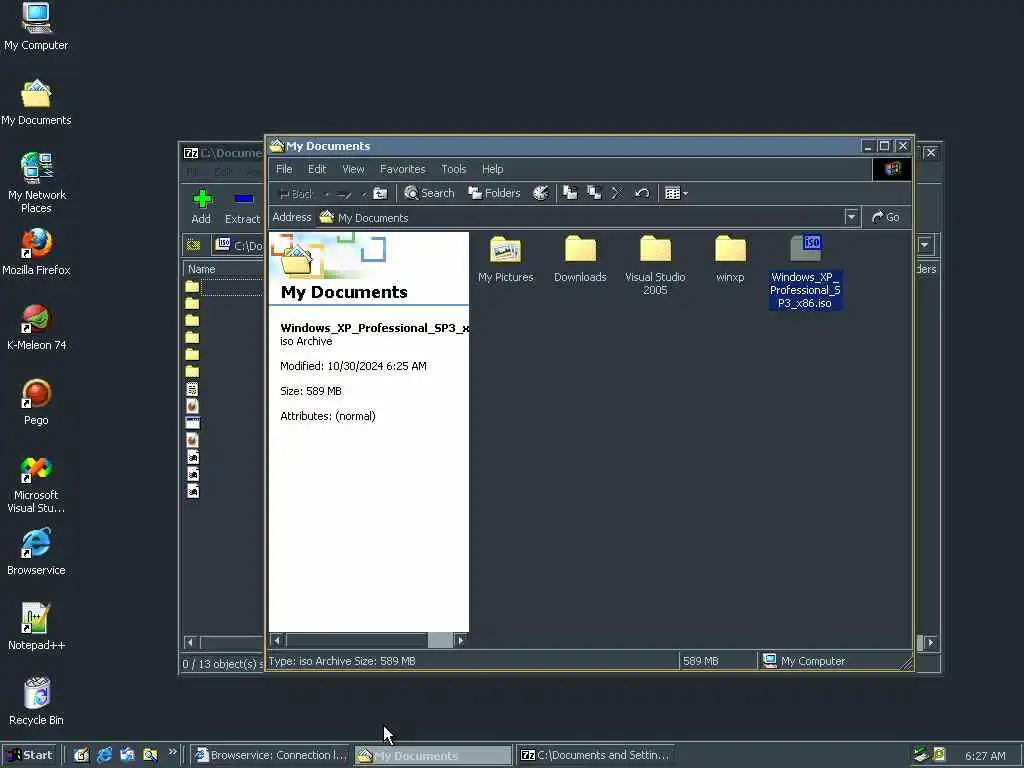
Task: Launch Notepad++ from desktop
Action: 36,628
